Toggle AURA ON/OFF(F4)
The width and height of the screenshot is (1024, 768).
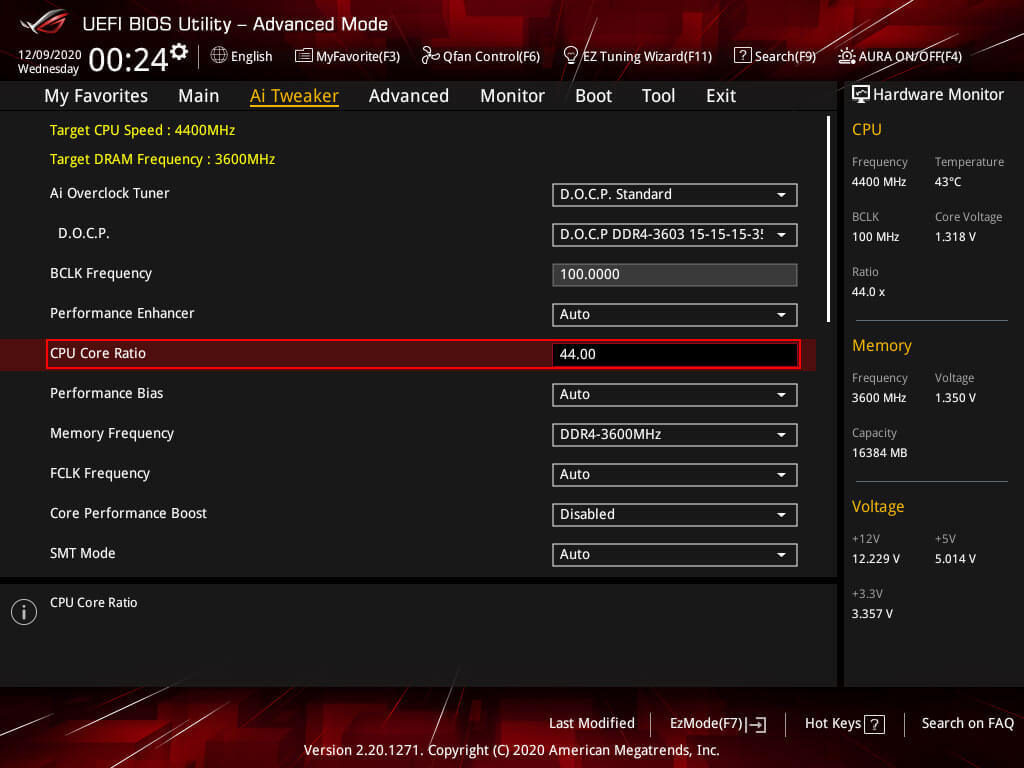click(900, 56)
